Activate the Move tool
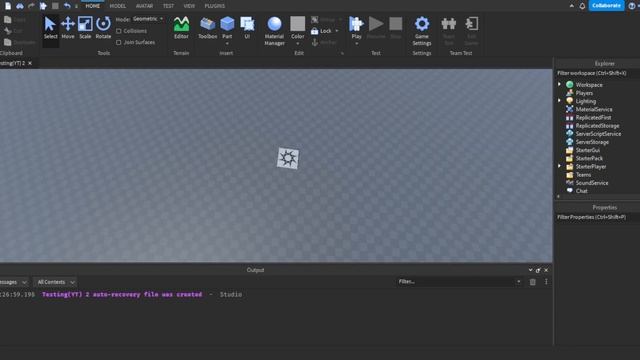Viewport: 640px width, 360px height. click(x=68, y=28)
